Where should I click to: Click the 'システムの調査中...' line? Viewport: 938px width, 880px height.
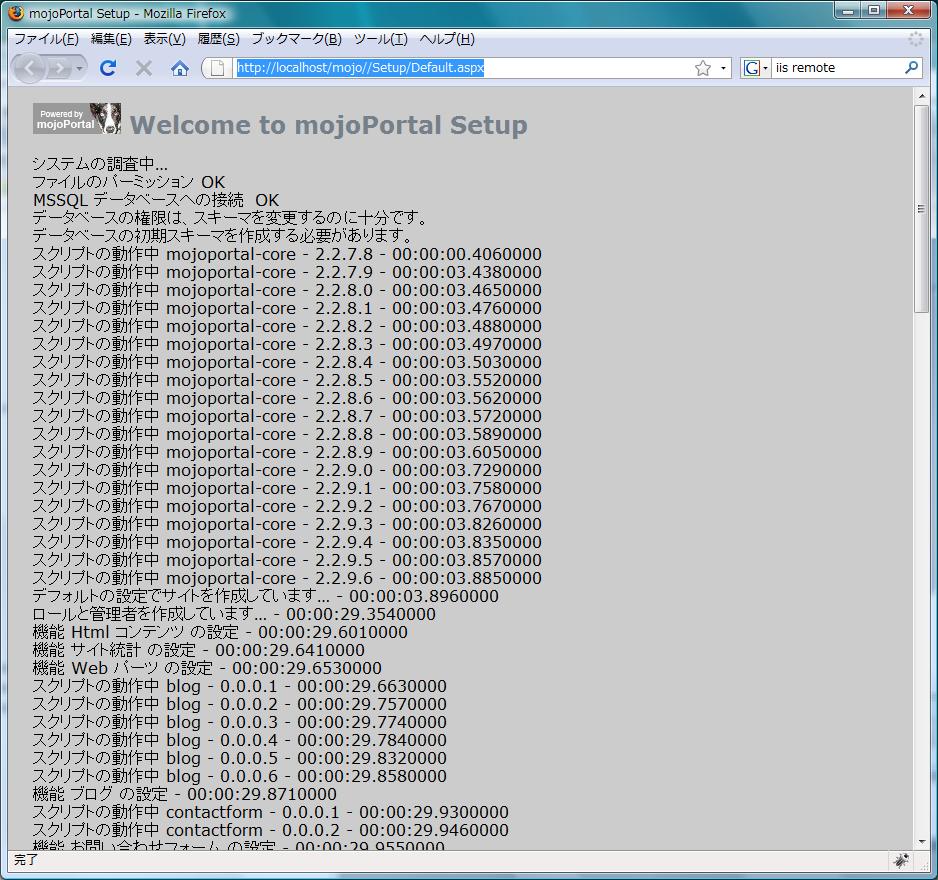pyautogui.click(x=100, y=164)
